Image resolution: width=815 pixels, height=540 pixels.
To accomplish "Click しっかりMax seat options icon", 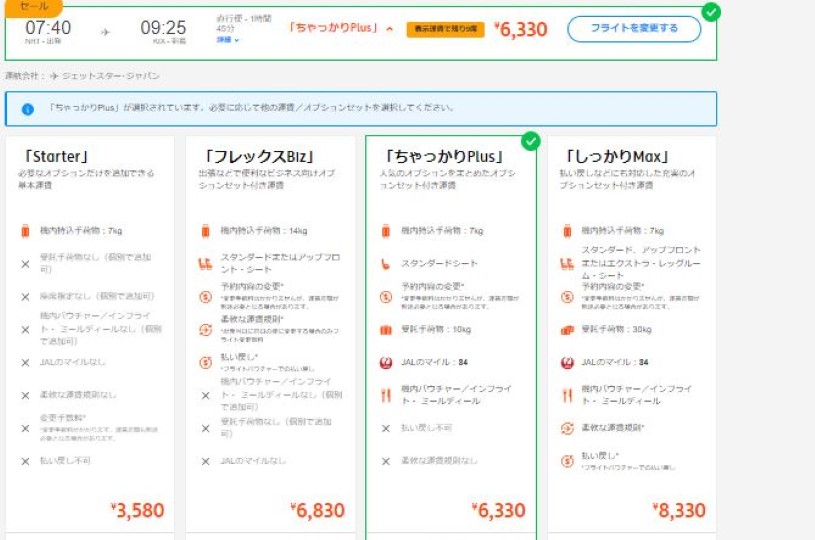I will click(567, 264).
